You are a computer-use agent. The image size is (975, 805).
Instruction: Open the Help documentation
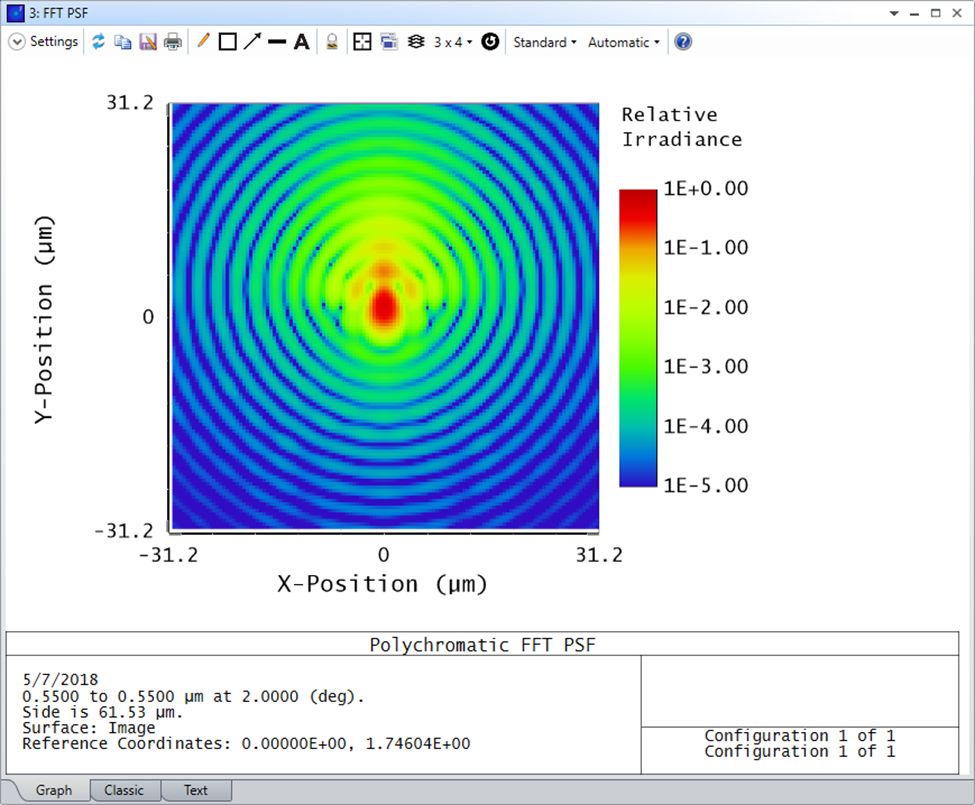coord(682,42)
